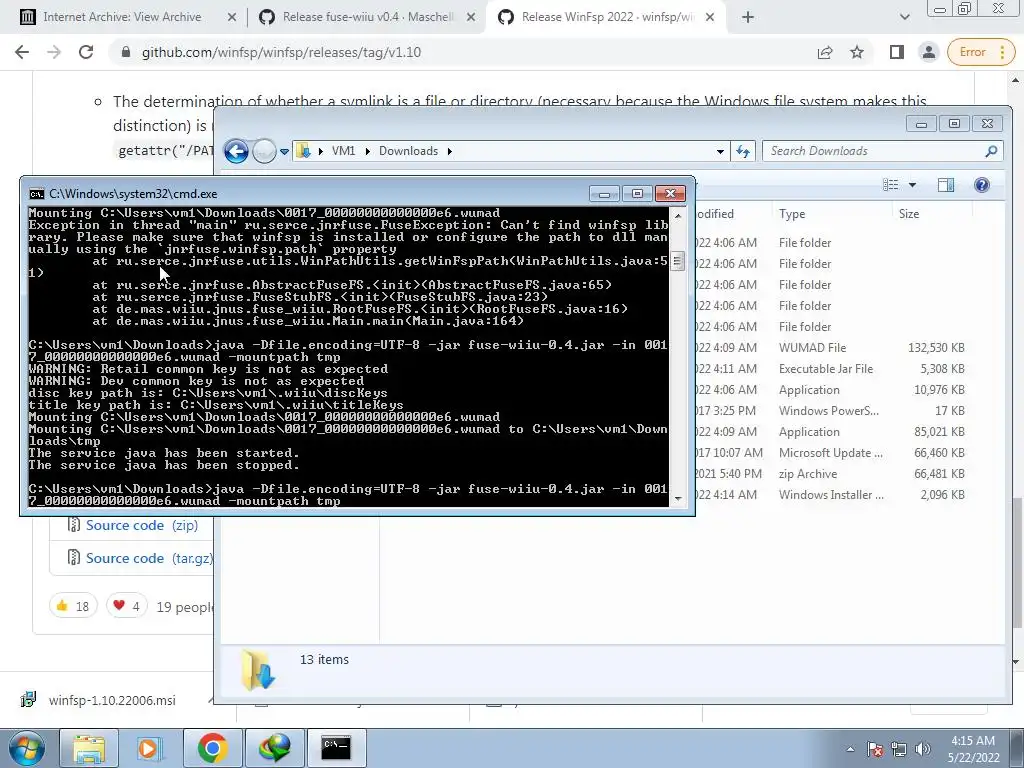Open Source code (zip) link
The width and height of the screenshot is (1024, 768).
[142, 525]
